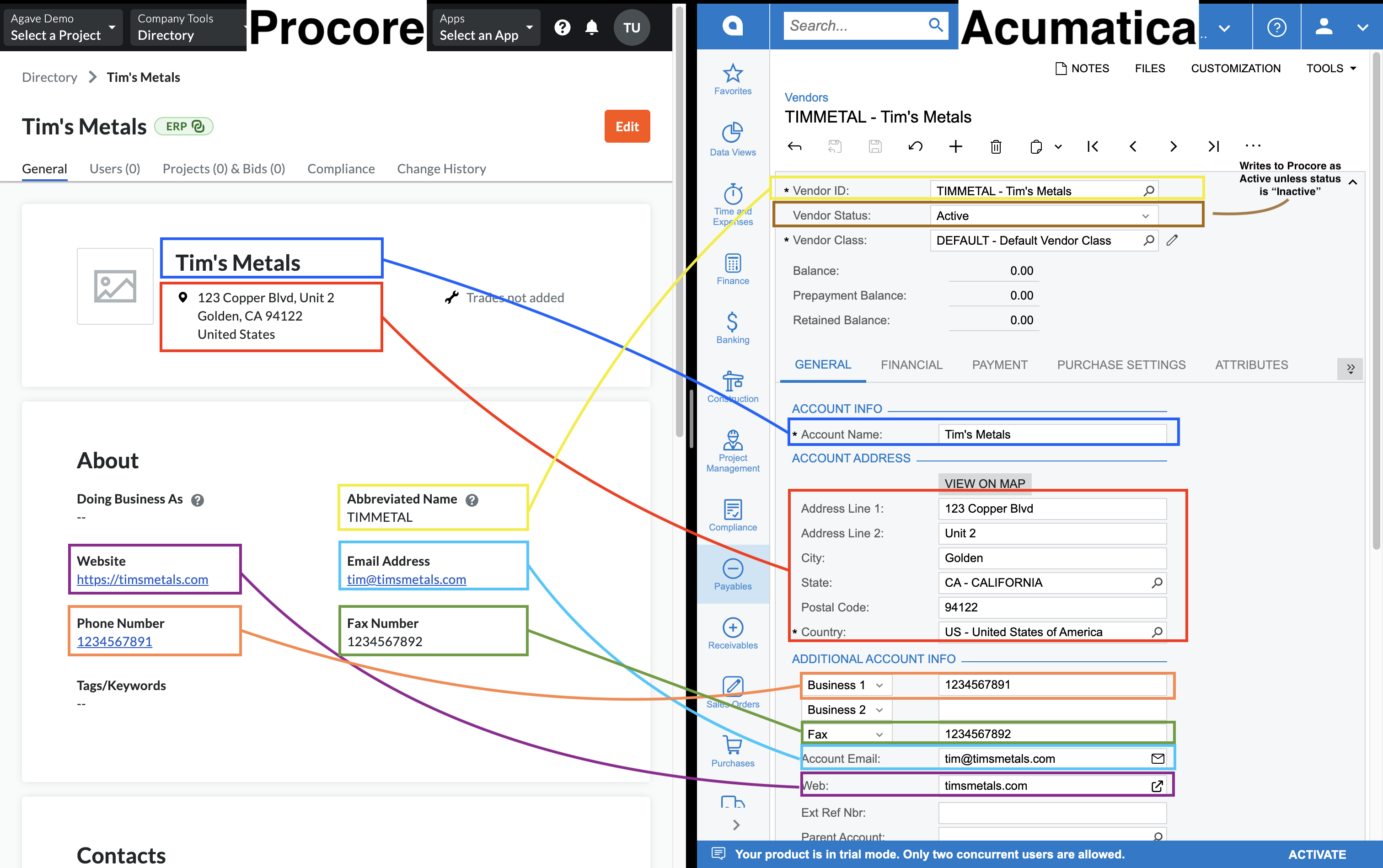Viewport: 1383px width, 868px height.
Task: Open Procore notifications bell
Action: click(x=591, y=27)
